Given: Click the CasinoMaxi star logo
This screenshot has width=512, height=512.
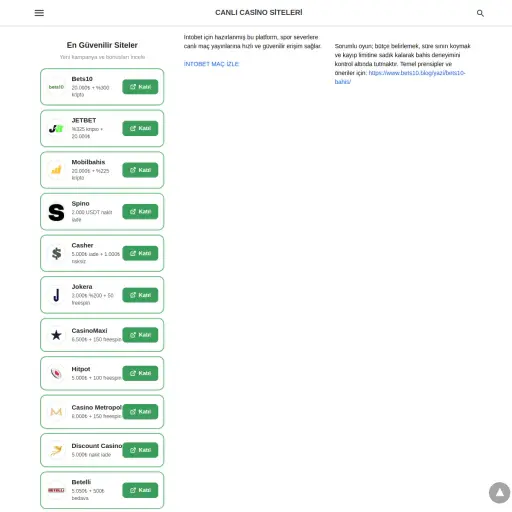Looking at the screenshot, I should [56, 335].
